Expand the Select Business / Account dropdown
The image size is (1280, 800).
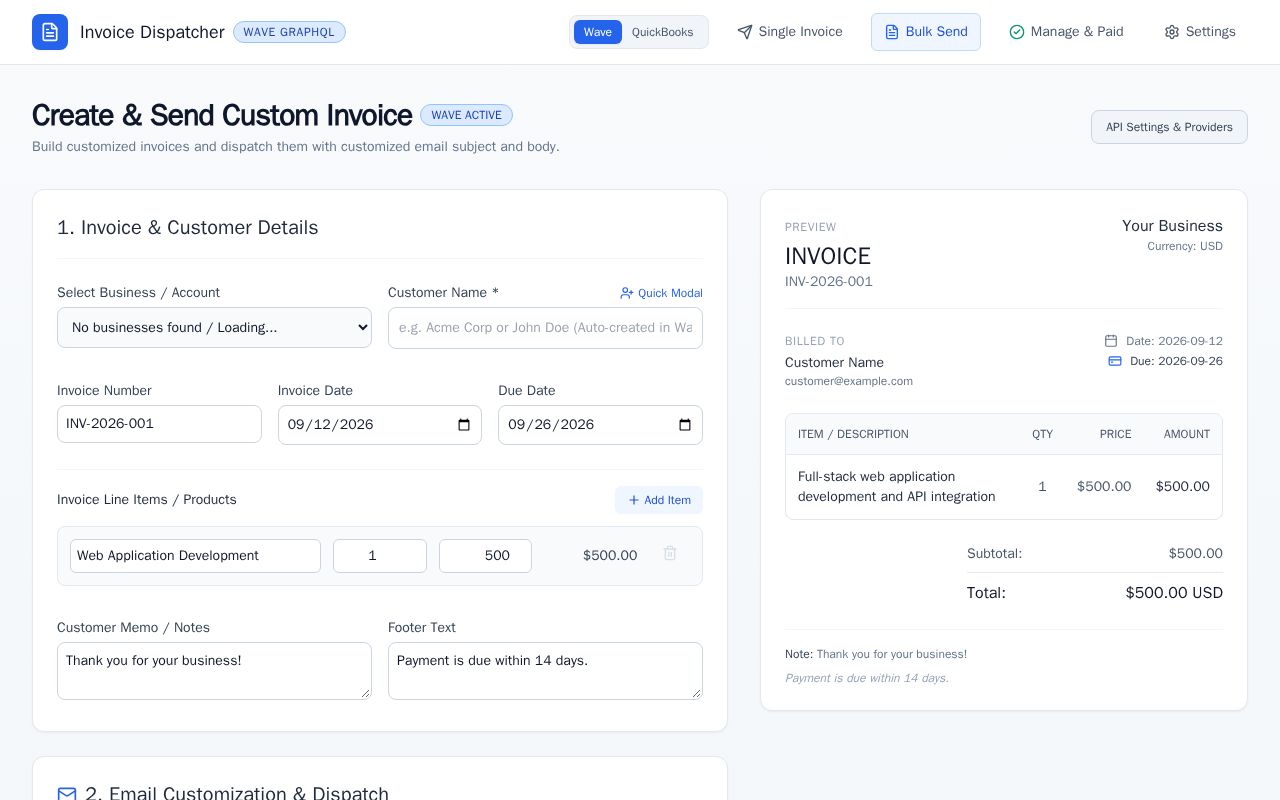214,327
